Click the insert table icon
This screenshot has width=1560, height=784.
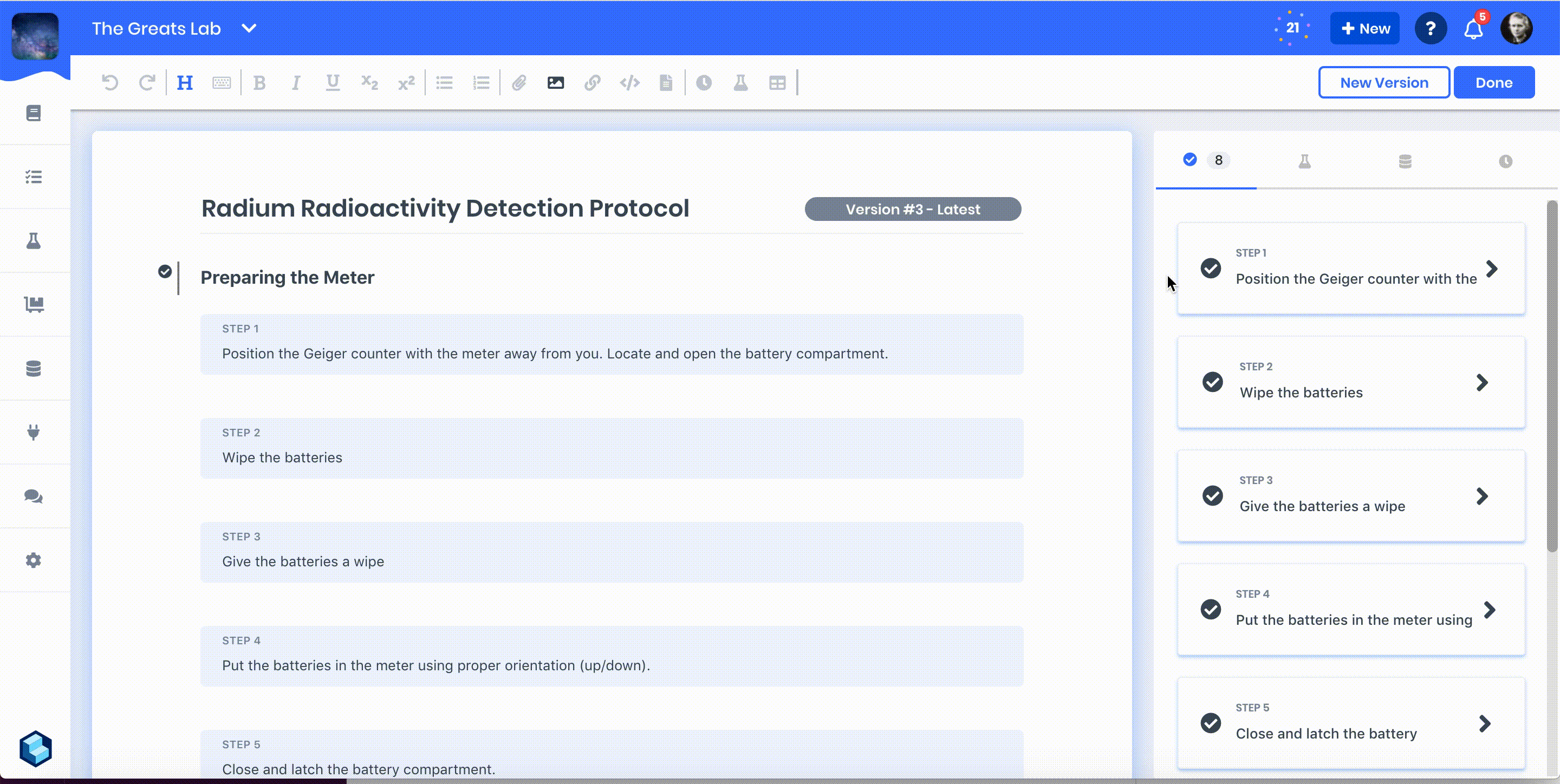coord(777,83)
